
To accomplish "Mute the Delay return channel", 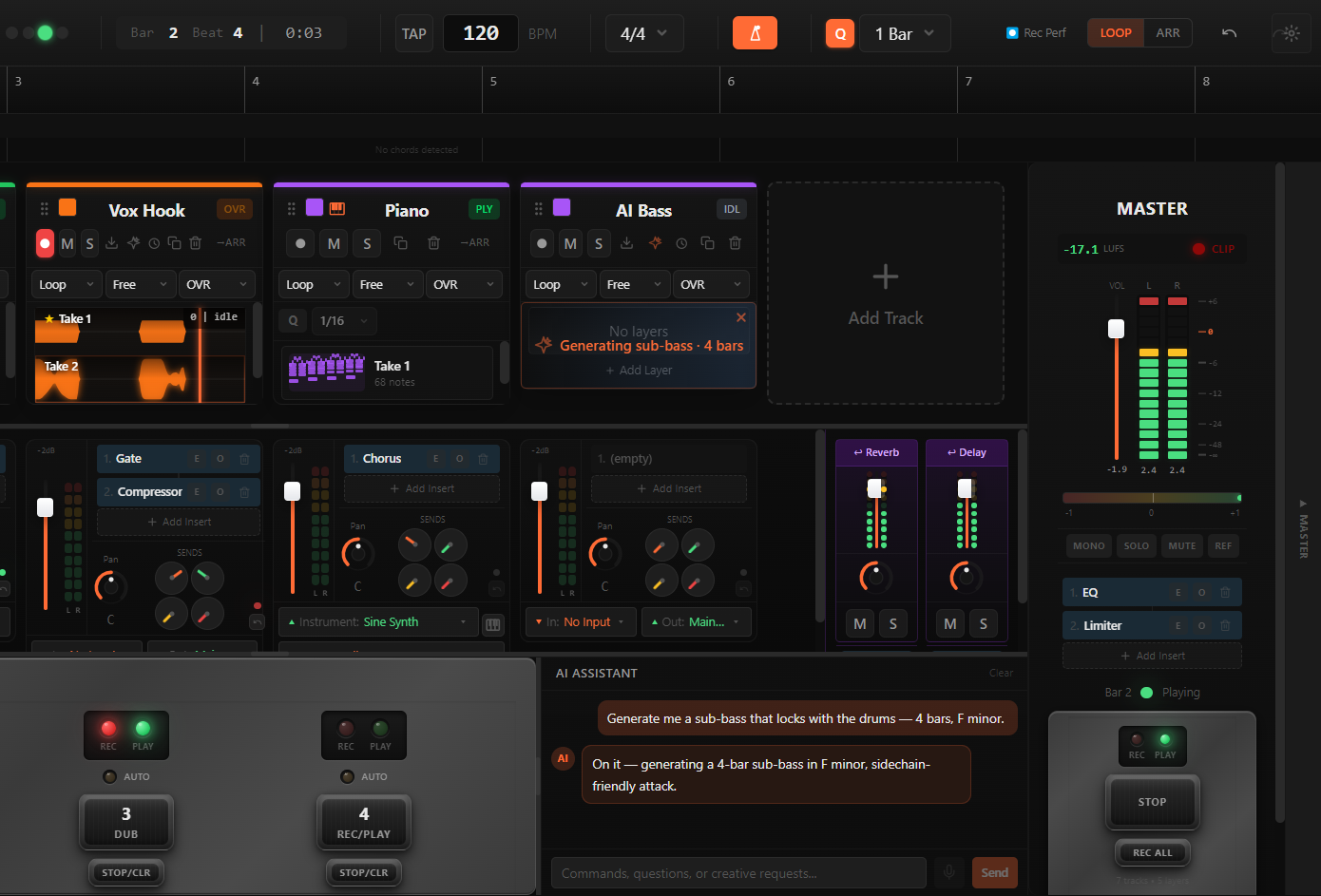I will 950,623.
